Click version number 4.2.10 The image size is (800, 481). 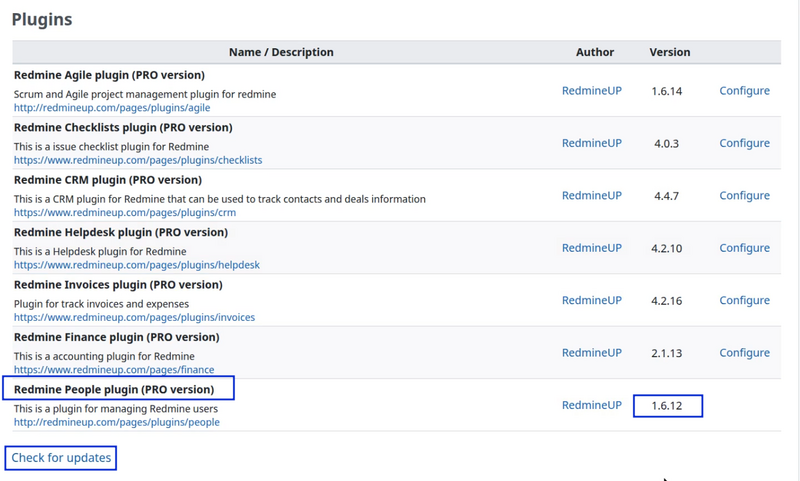667,249
